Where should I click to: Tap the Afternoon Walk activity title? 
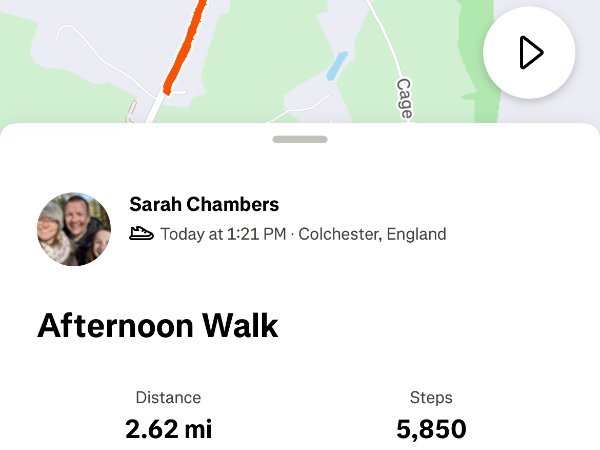158,326
